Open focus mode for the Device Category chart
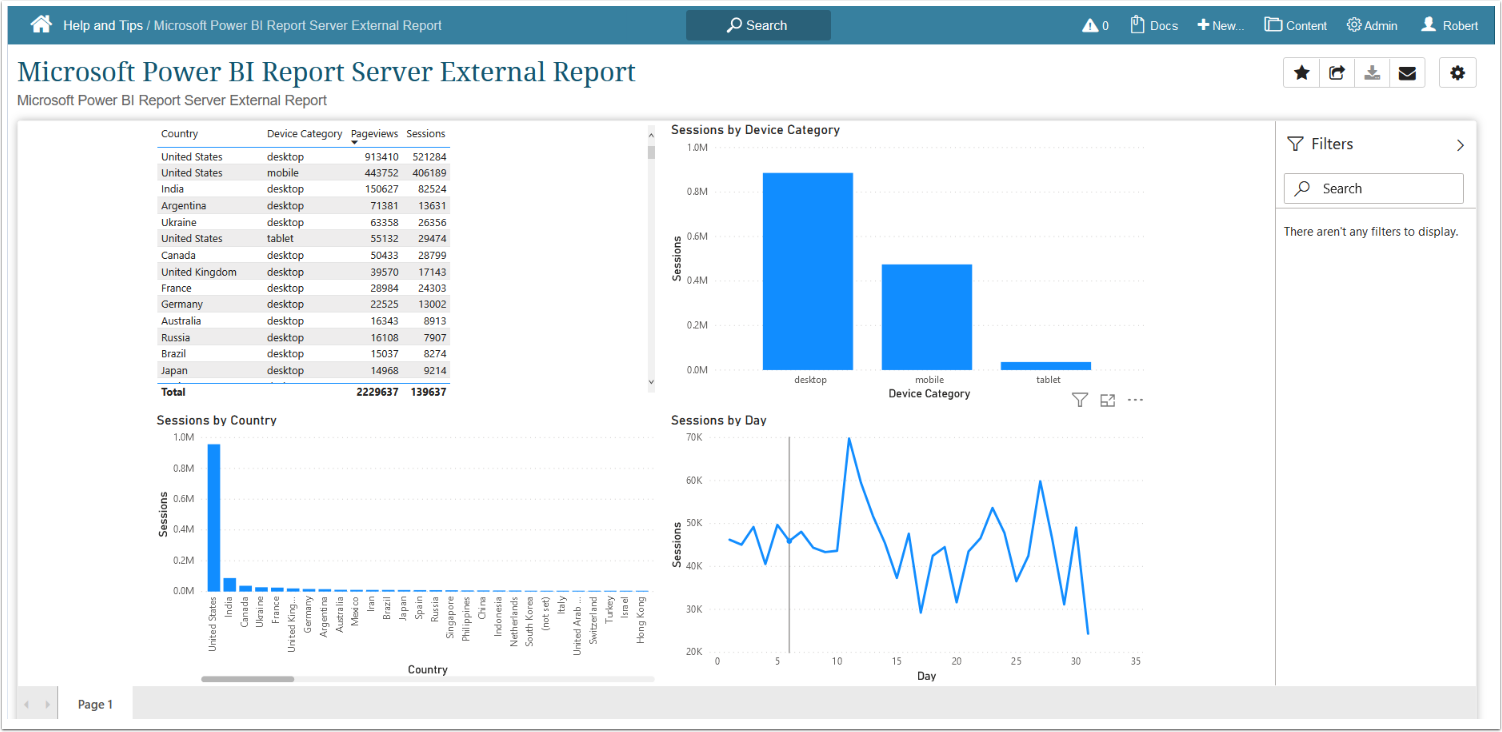 pyautogui.click(x=1107, y=400)
